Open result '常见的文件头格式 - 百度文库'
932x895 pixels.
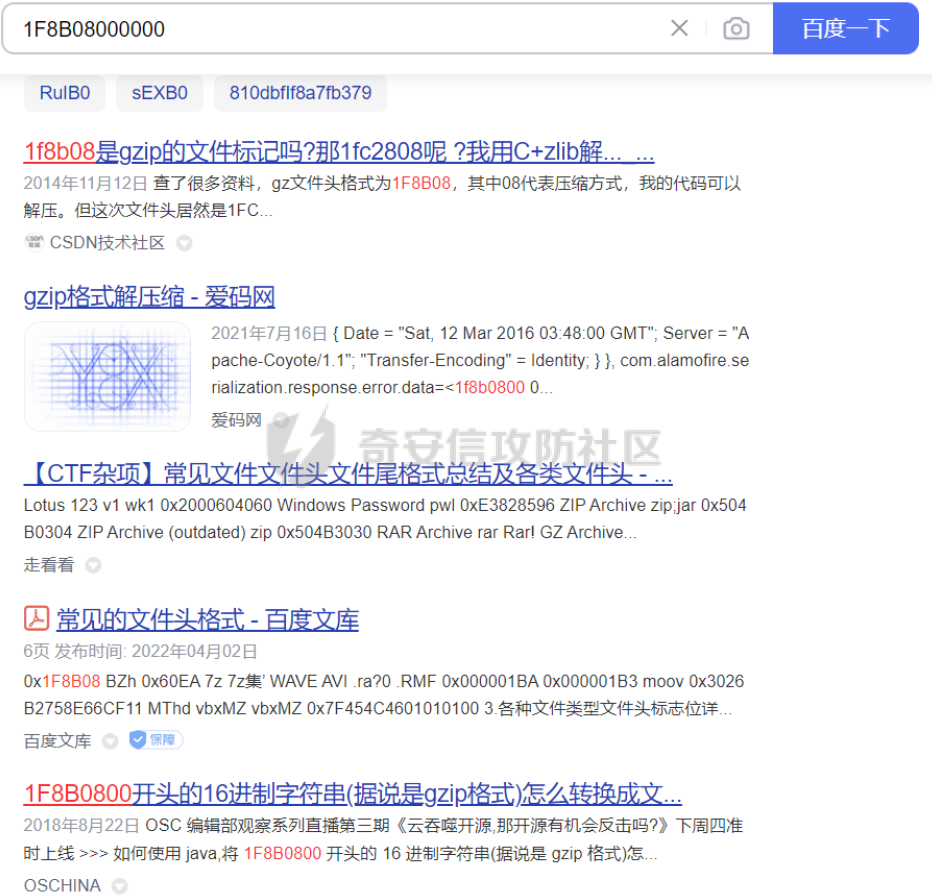click(207, 620)
